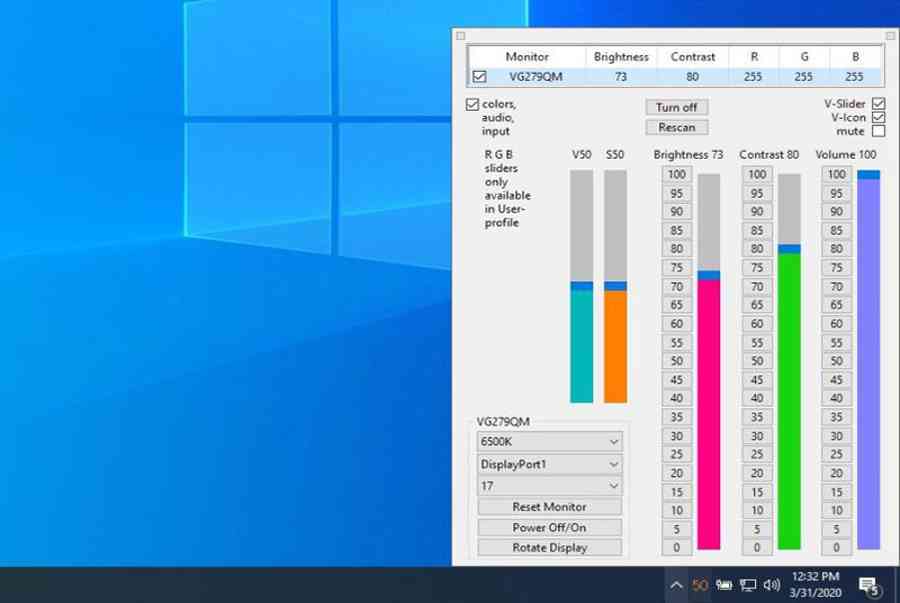
Task: Click the brightness value 73 in the table row
Action: [621, 77]
